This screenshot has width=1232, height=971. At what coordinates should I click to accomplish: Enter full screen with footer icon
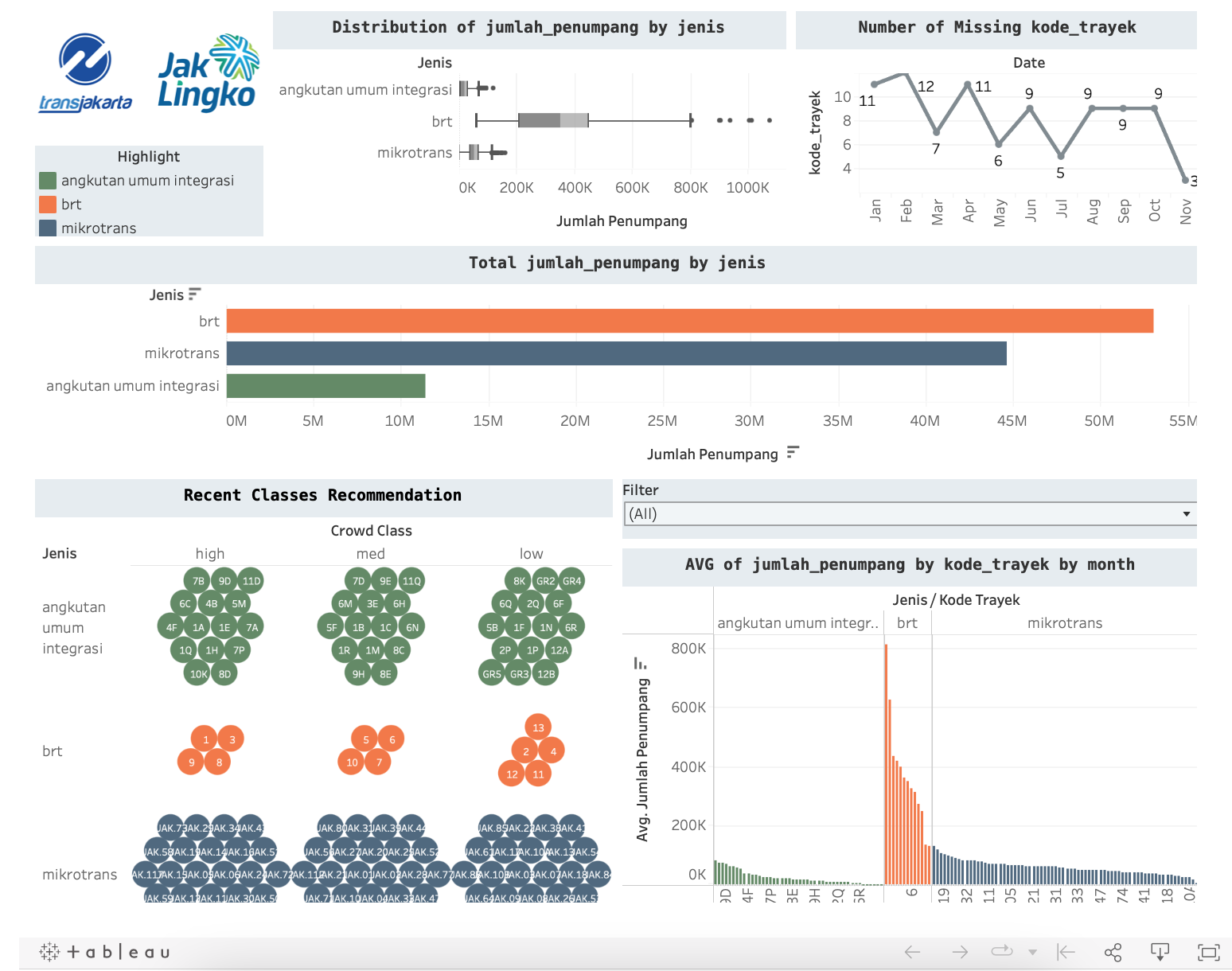[1209, 952]
